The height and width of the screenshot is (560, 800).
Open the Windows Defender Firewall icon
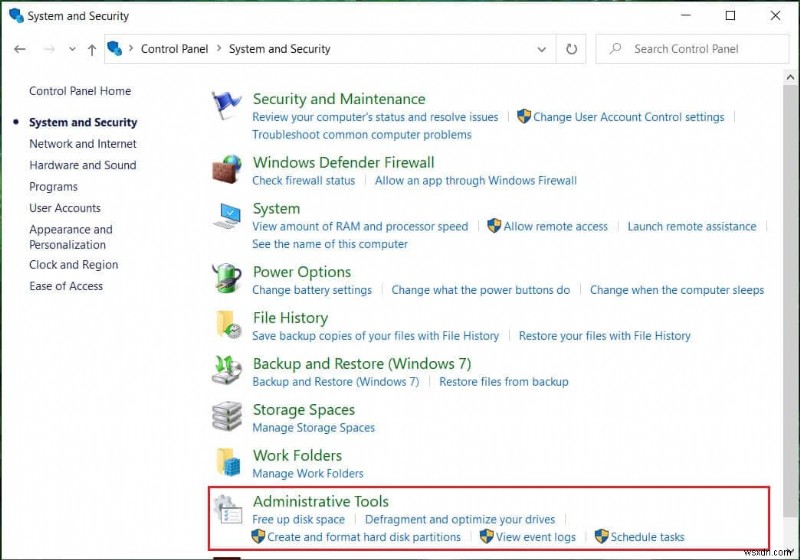(227, 169)
